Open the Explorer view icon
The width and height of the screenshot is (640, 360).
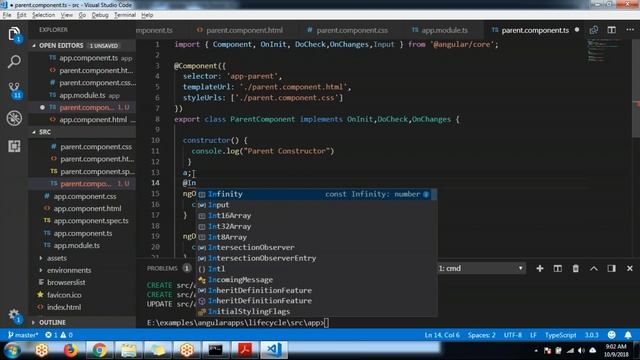(x=14, y=33)
